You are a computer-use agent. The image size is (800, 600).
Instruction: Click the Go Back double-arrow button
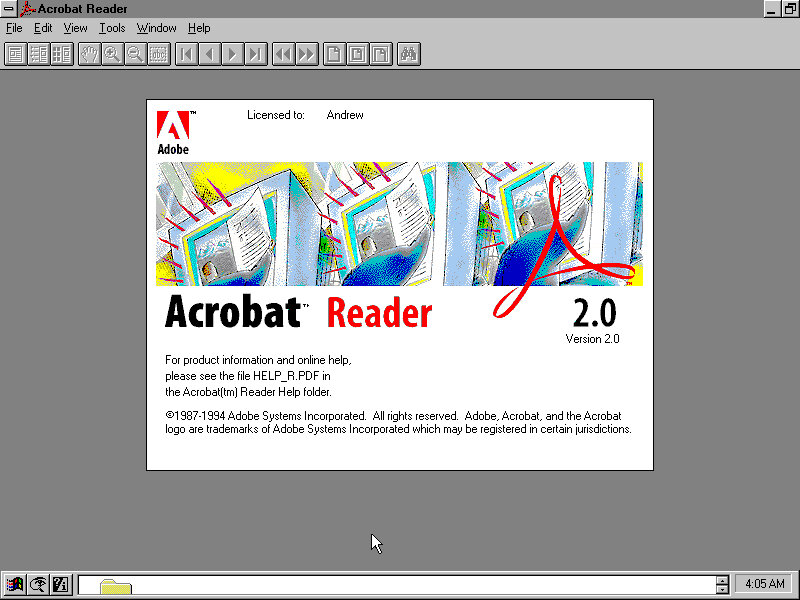click(x=284, y=54)
